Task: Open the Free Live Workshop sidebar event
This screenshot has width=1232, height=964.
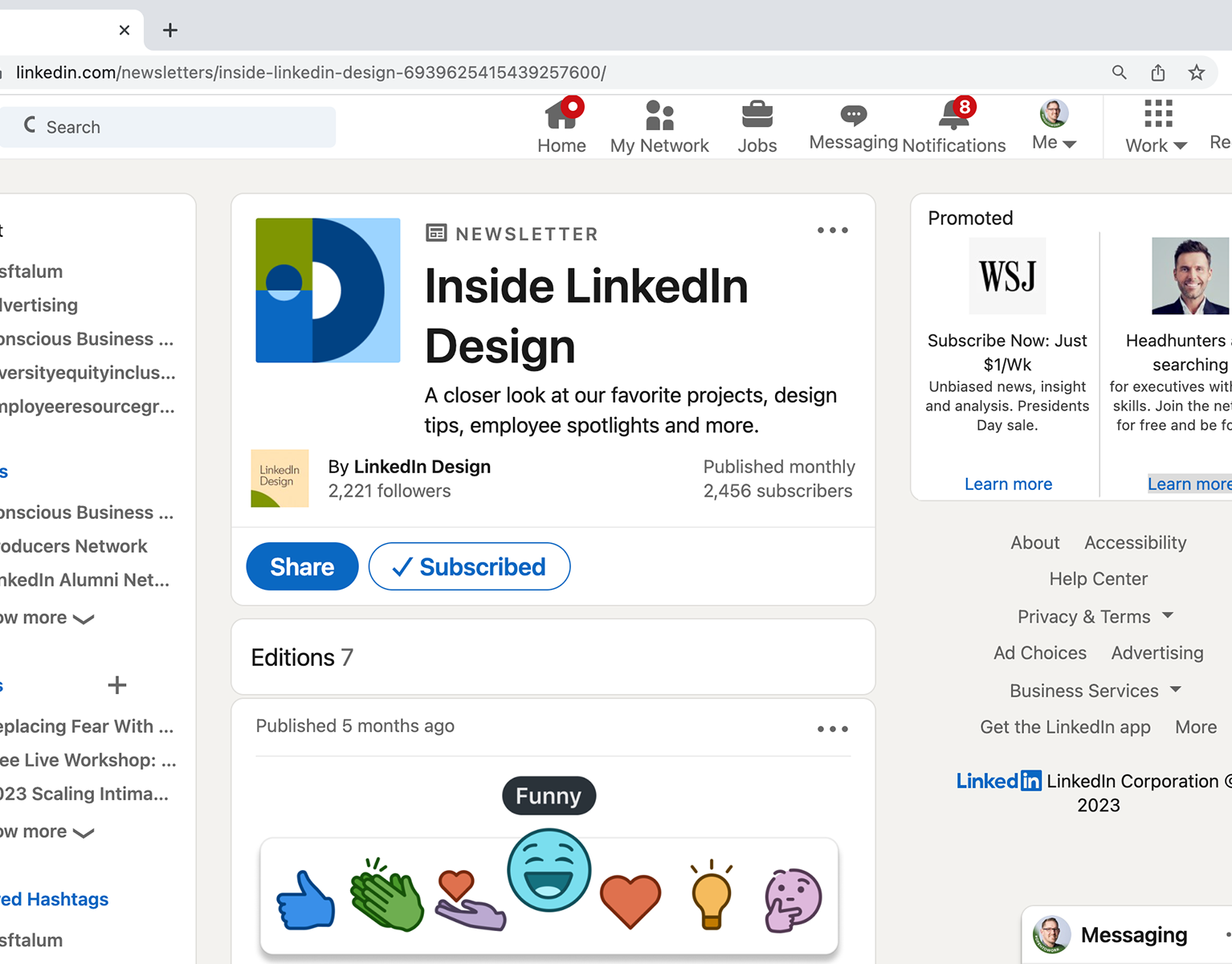Action: tap(88, 760)
